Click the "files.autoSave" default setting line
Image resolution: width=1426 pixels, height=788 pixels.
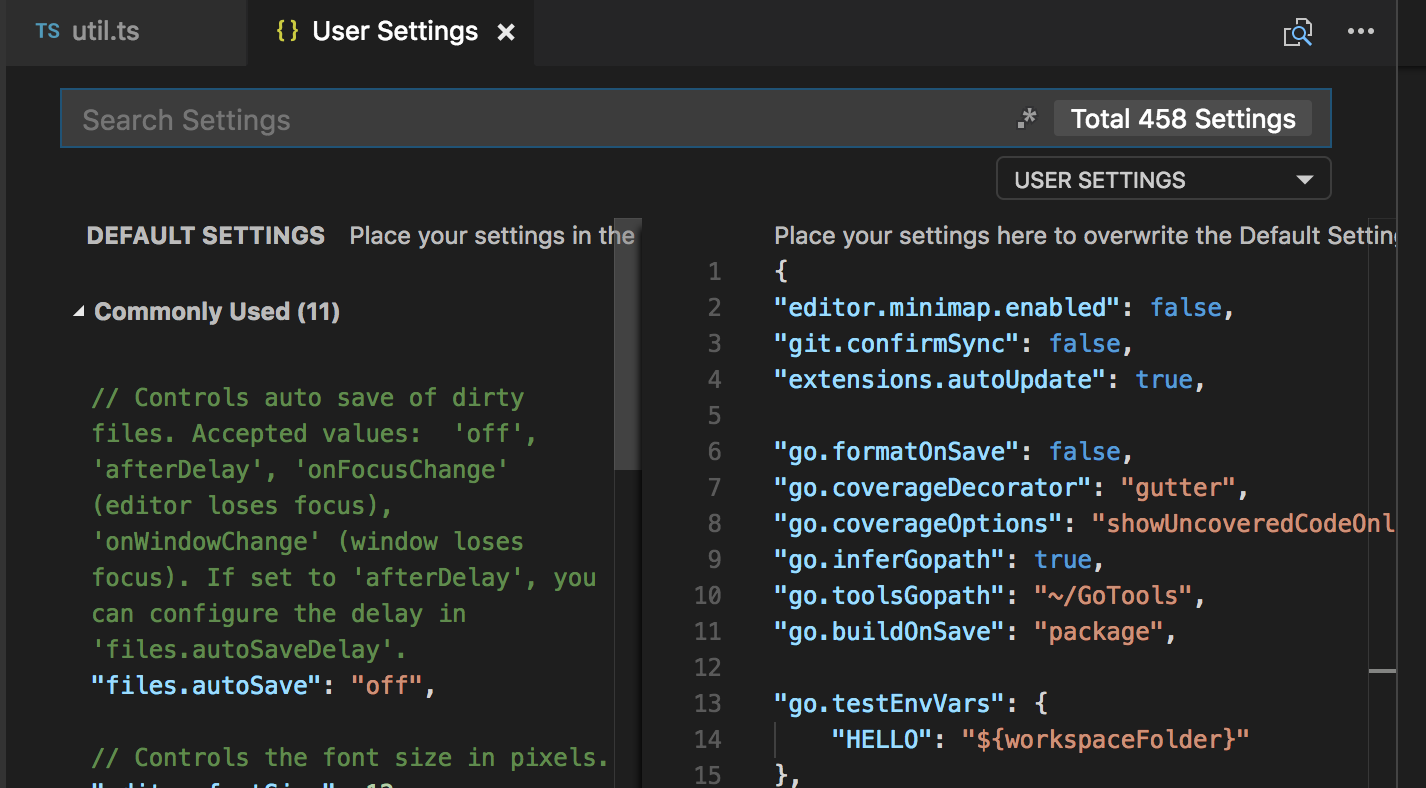pyautogui.click(x=264, y=686)
